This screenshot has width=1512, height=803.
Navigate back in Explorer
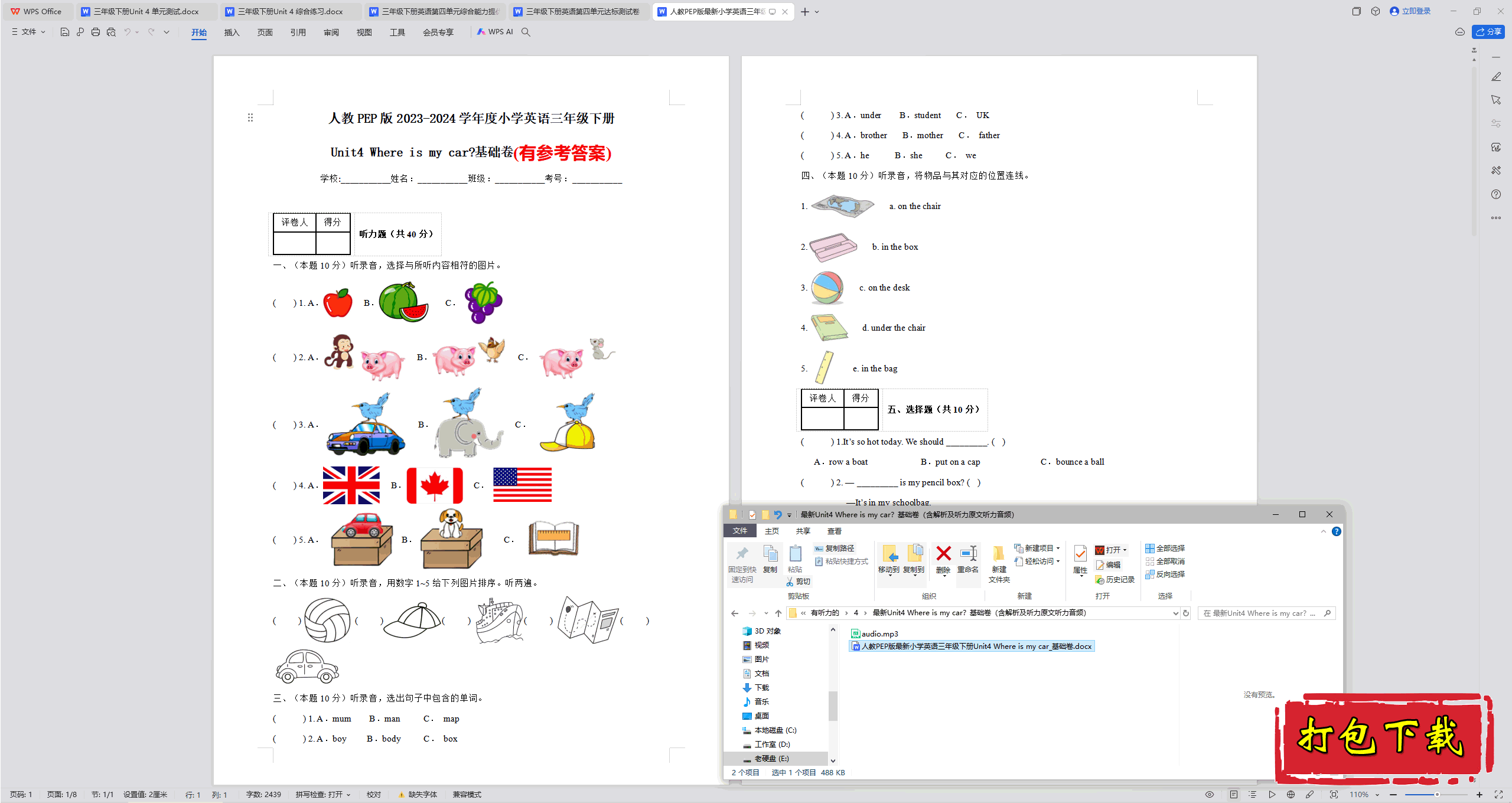click(x=735, y=613)
